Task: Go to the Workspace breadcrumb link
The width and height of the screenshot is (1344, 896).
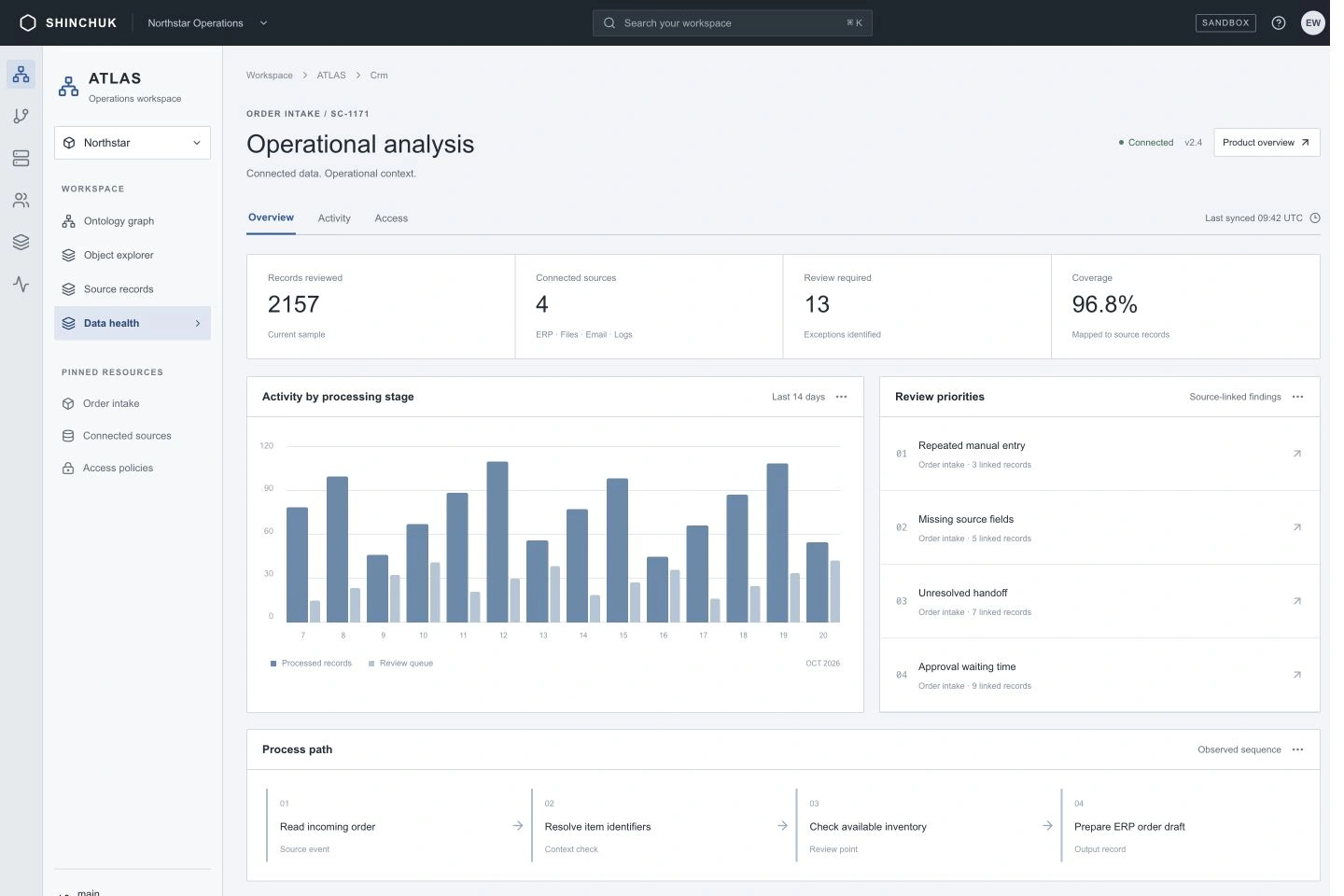Action: point(270,76)
